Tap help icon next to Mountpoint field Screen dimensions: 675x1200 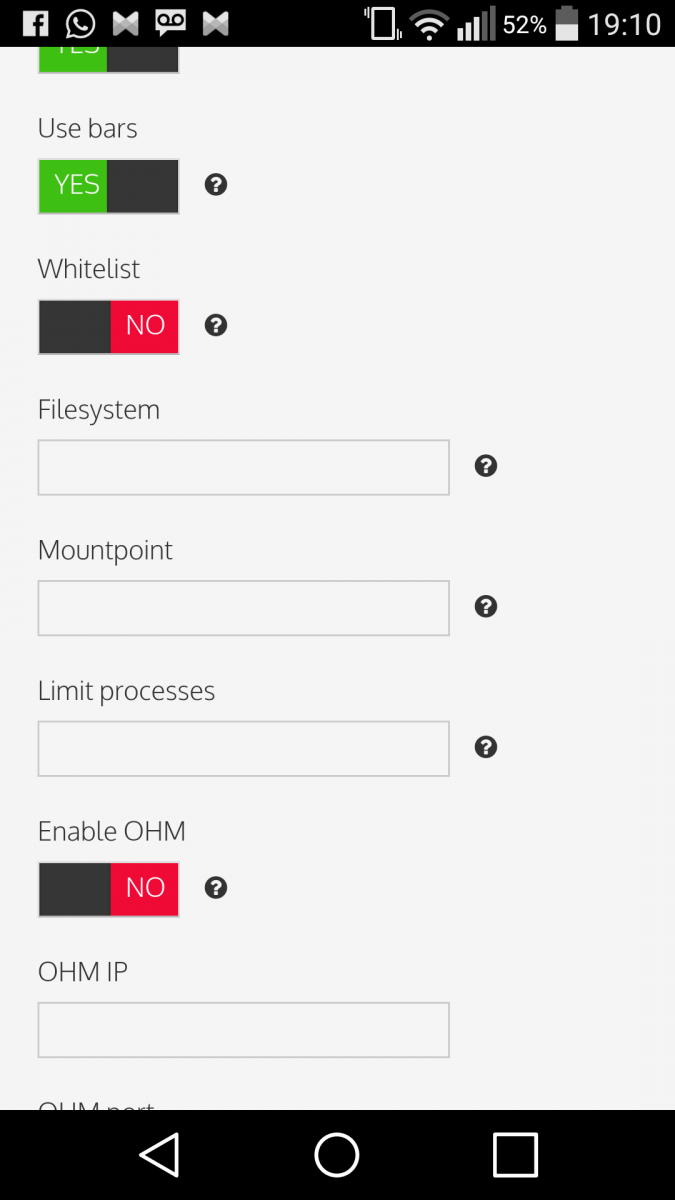click(486, 607)
